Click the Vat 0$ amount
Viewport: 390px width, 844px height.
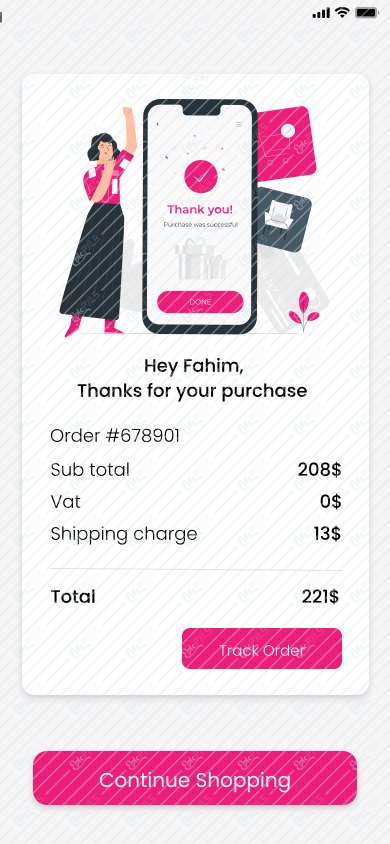coord(330,502)
